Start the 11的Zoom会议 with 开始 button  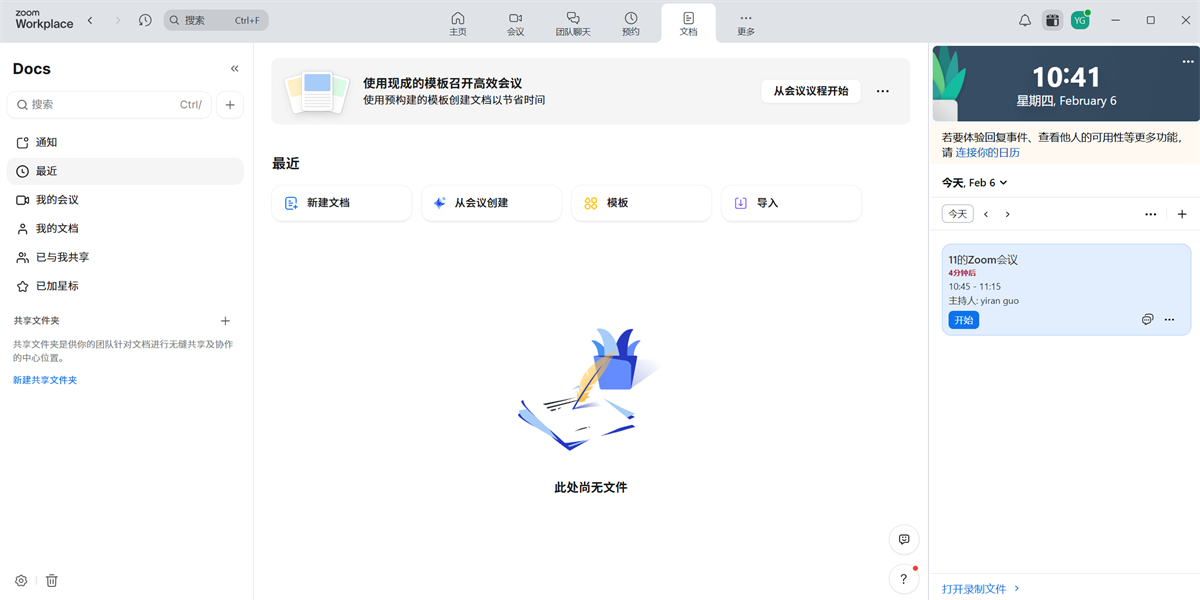tap(963, 319)
